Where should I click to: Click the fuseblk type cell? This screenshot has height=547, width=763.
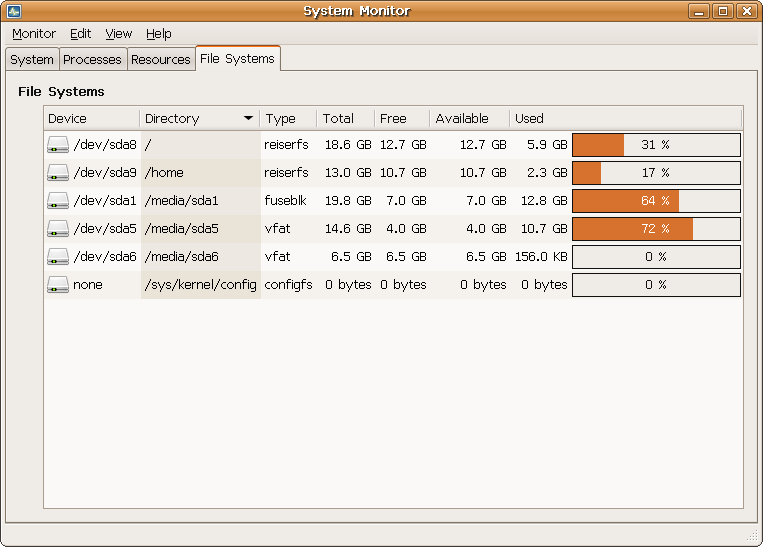pos(286,201)
